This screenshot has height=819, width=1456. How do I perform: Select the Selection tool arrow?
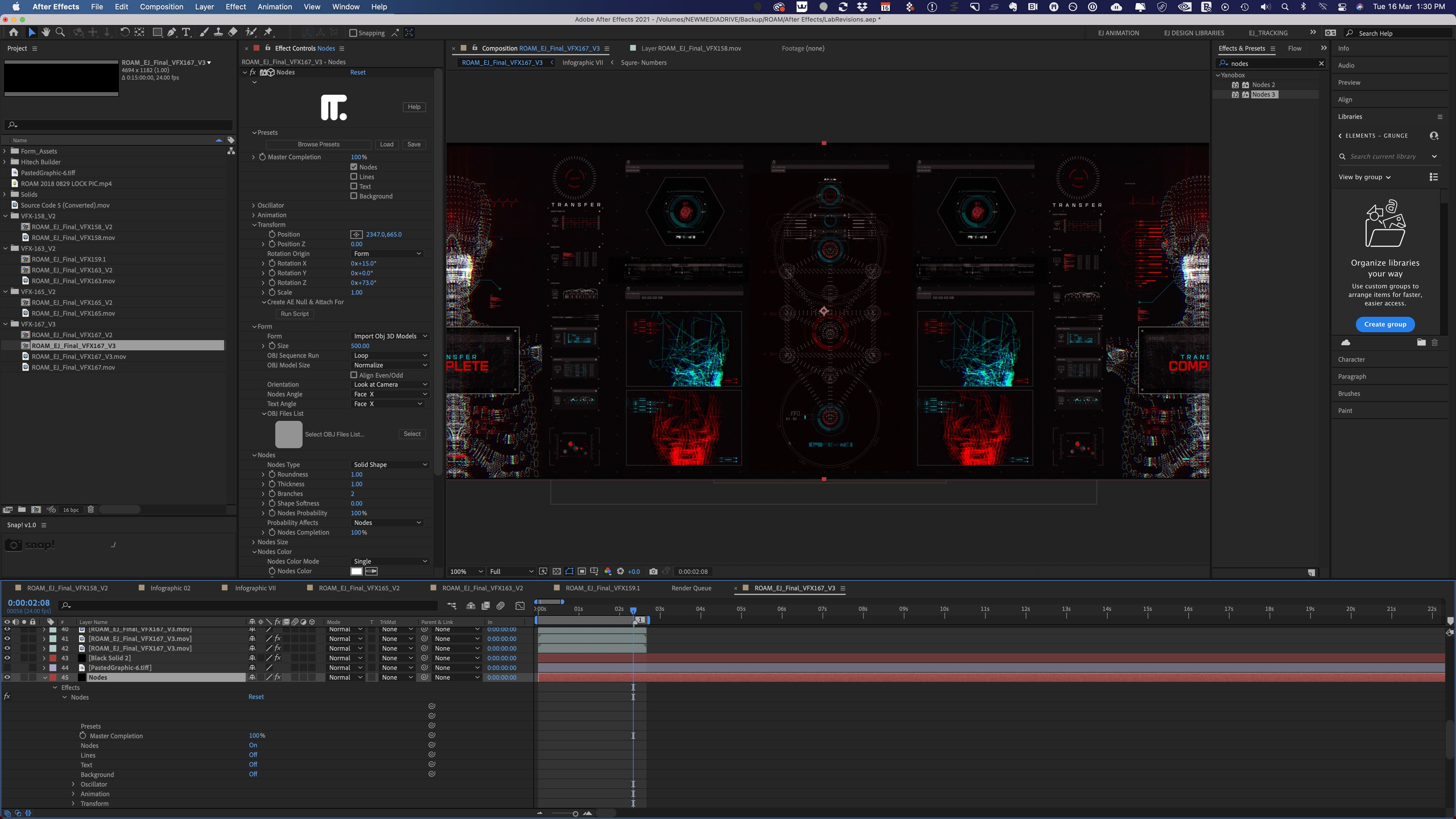32,32
